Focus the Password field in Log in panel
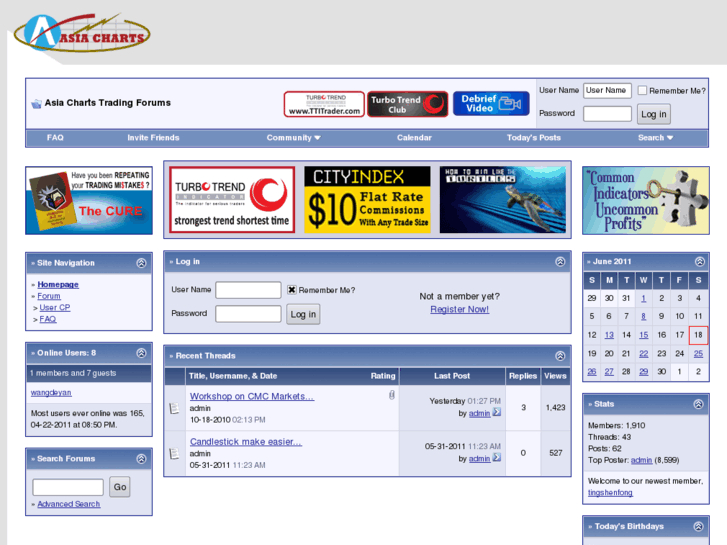 point(249,314)
